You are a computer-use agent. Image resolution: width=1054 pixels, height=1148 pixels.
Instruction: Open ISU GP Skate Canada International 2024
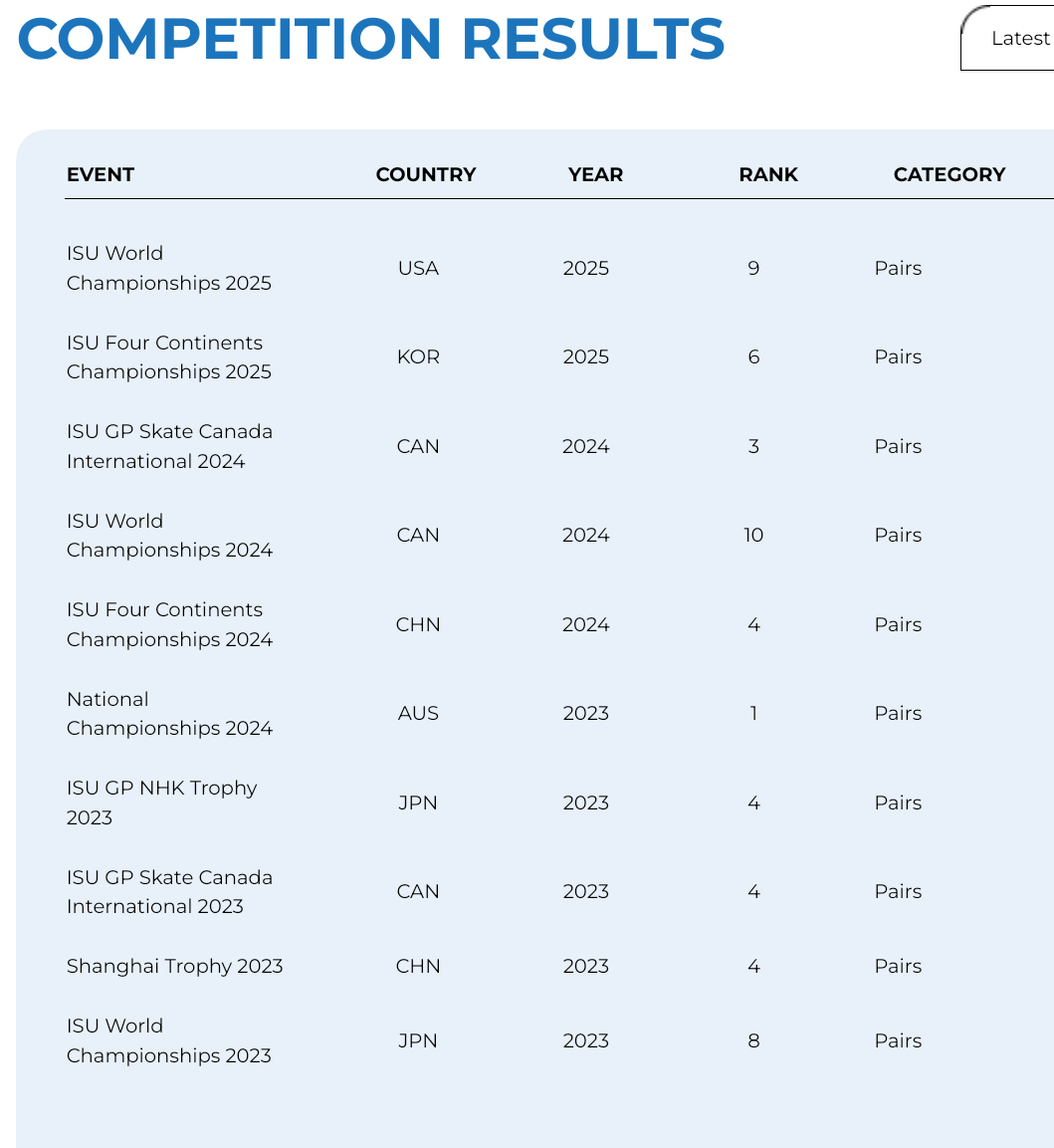point(169,446)
